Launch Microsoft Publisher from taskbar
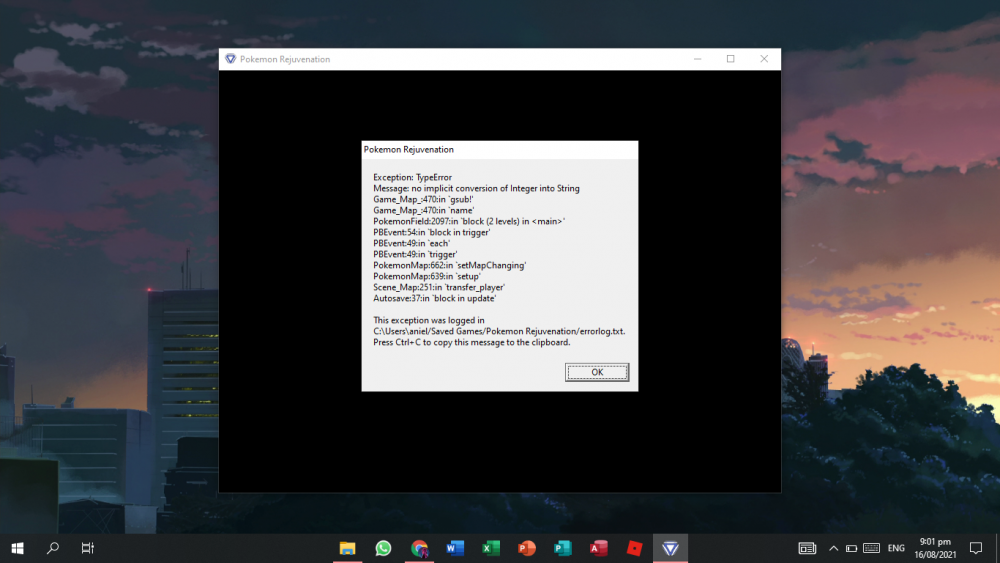Screen dimensions: 1000x563 563,548
